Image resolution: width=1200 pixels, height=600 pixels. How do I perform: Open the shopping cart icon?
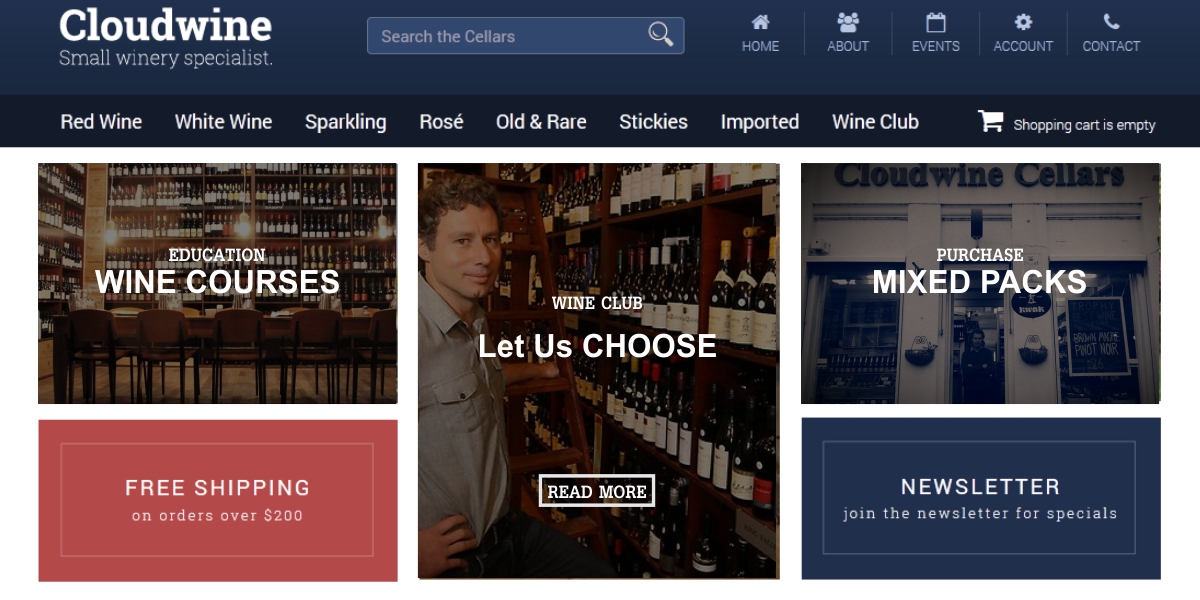[x=990, y=121]
